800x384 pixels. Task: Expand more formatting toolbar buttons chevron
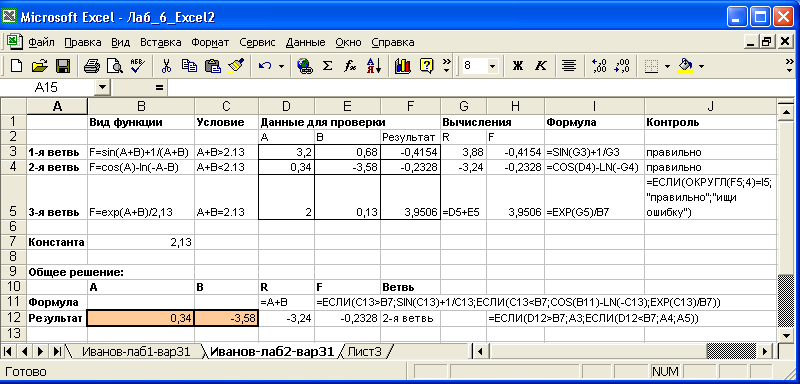(790, 66)
